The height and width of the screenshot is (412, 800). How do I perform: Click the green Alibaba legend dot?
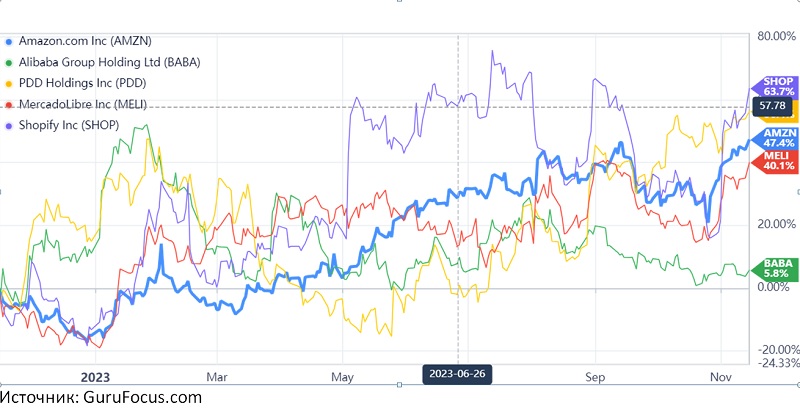(x=9, y=63)
